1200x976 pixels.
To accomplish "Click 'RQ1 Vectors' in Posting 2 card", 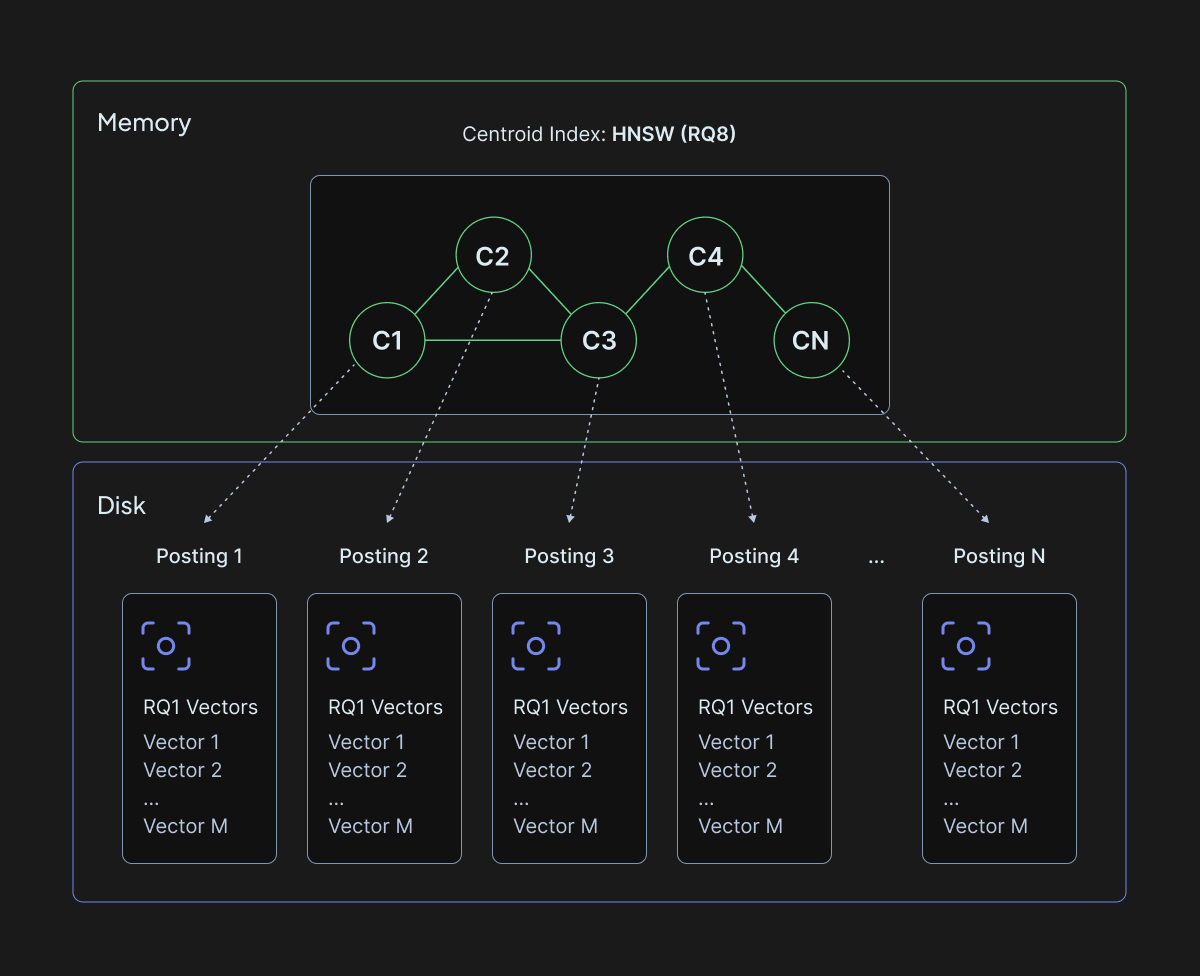I will click(x=385, y=707).
